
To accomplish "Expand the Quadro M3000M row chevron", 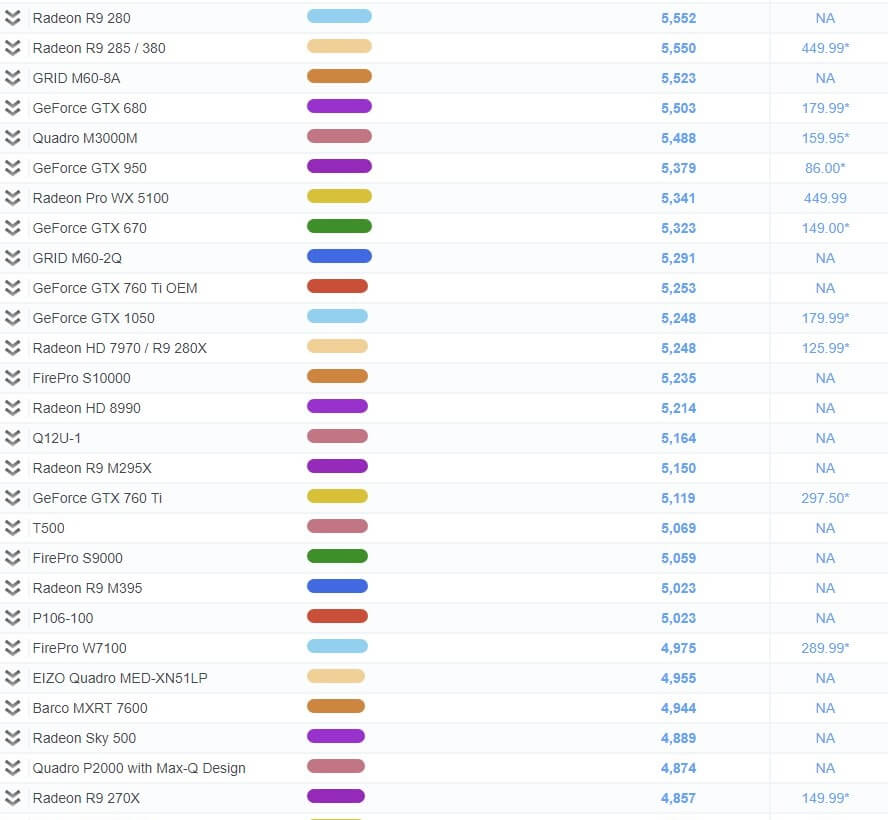I will click(12, 138).
